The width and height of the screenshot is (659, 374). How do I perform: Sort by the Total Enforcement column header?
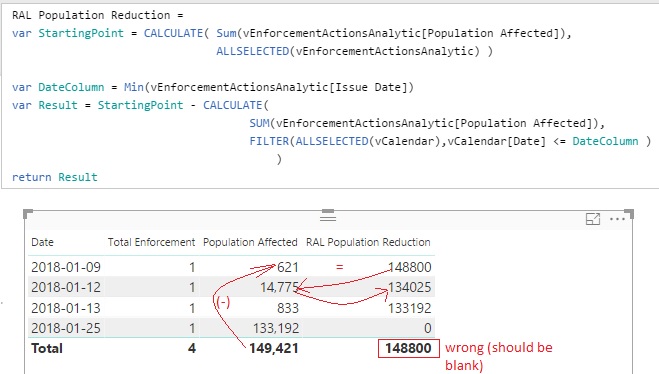point(151,242)
